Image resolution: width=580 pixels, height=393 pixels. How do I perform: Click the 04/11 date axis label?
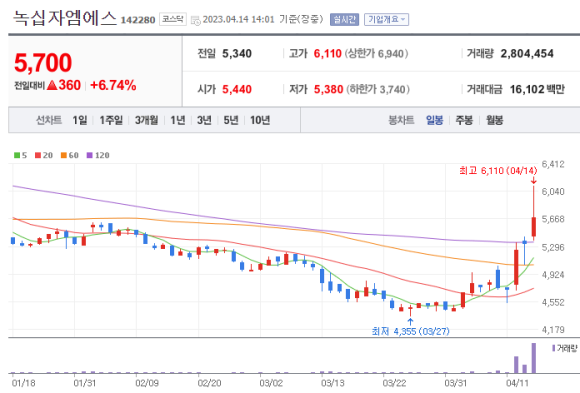[517, 383]
